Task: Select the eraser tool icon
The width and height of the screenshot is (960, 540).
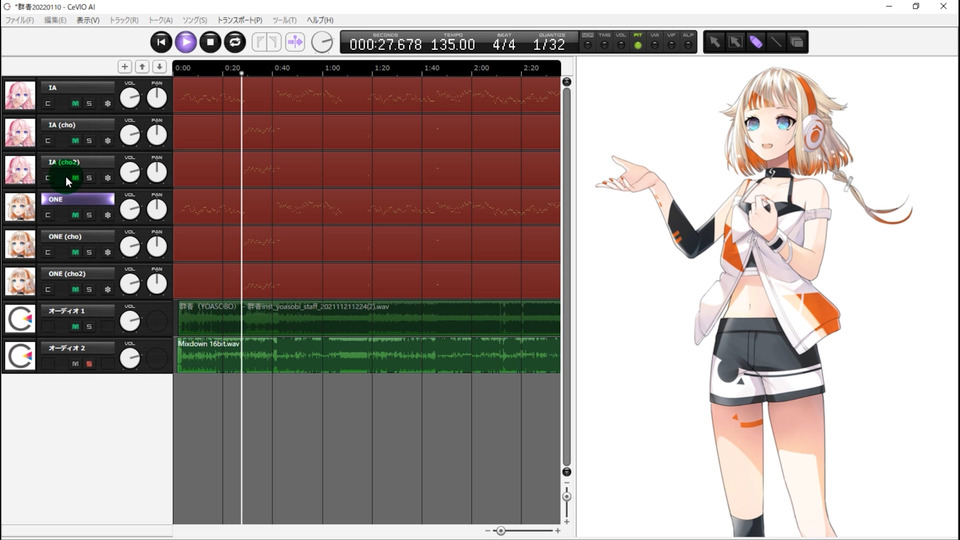Action: 797,42
